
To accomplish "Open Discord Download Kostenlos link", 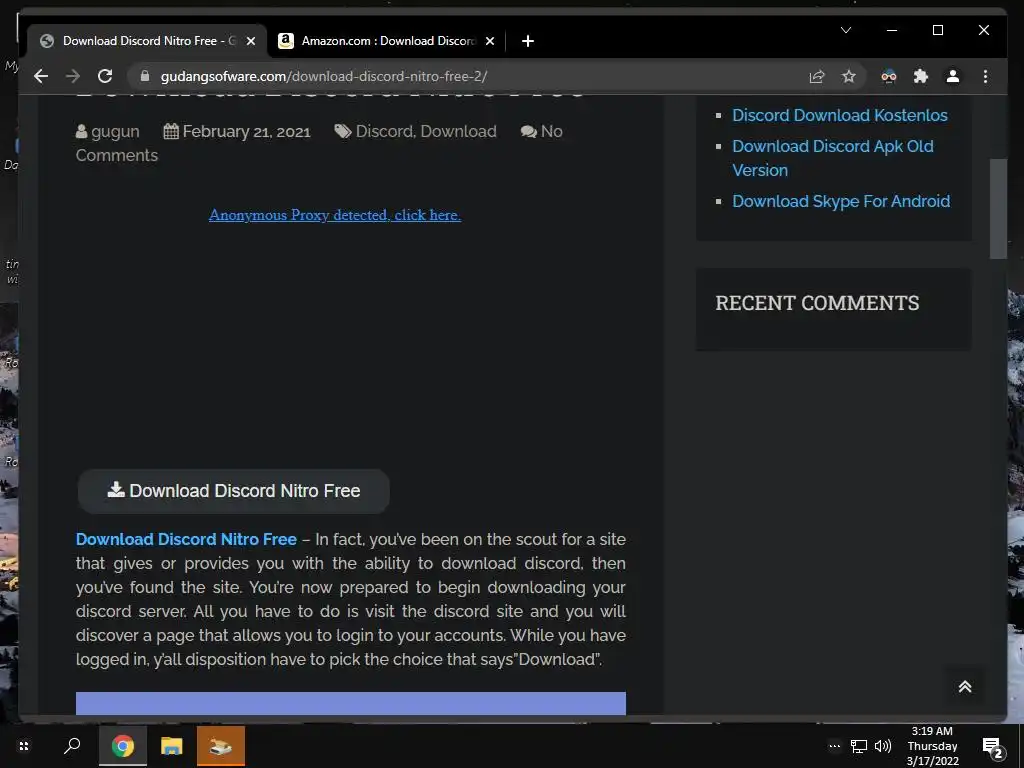I will (x=840, y=115).
